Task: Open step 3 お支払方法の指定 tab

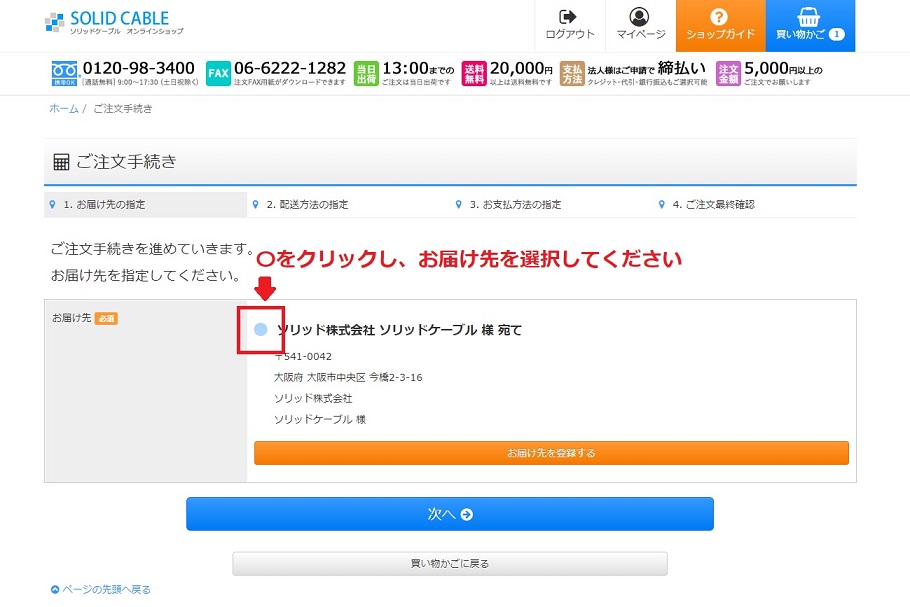Action: click(551, 204)
